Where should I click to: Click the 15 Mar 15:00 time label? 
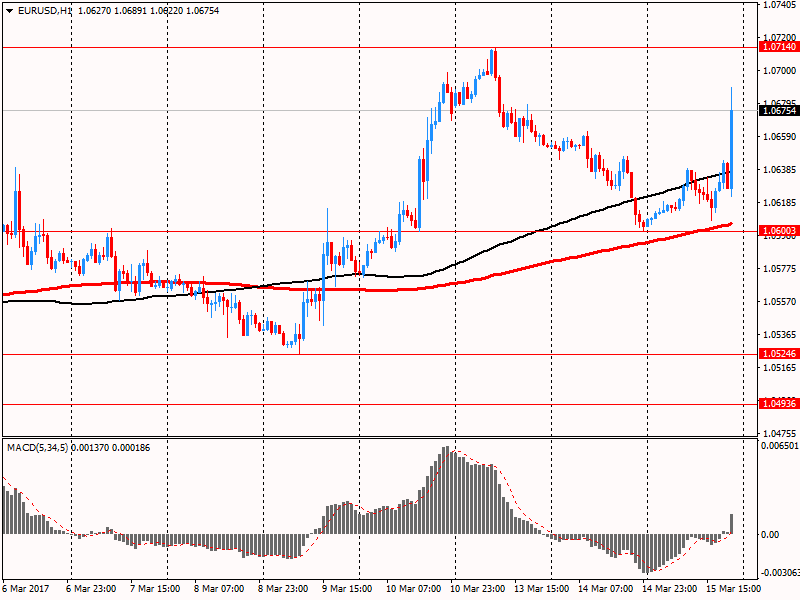click(x=734, y=589)
